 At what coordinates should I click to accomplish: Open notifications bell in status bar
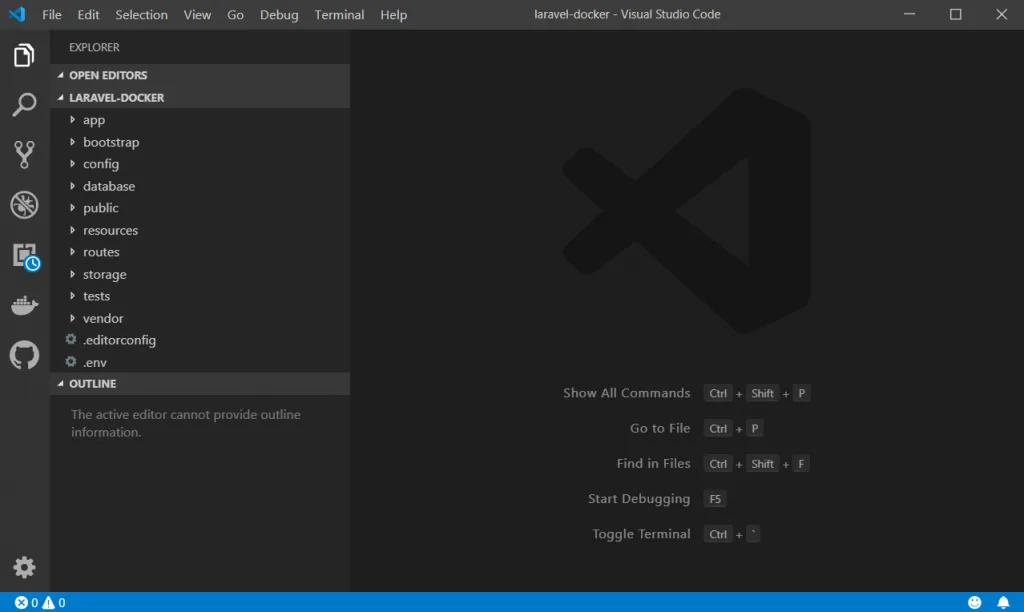(1003, 602)
